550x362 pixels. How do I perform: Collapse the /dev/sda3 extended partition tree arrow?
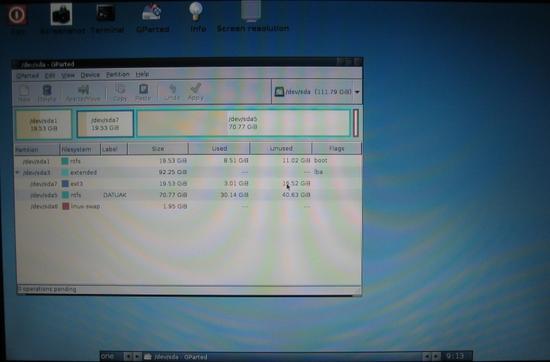coord(18,173)
